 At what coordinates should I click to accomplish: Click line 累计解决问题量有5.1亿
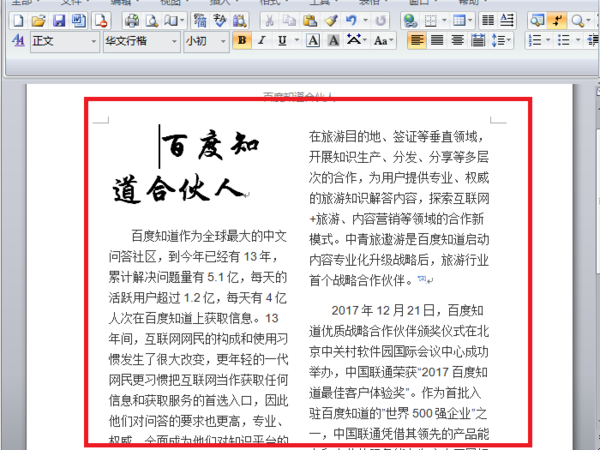198,277
